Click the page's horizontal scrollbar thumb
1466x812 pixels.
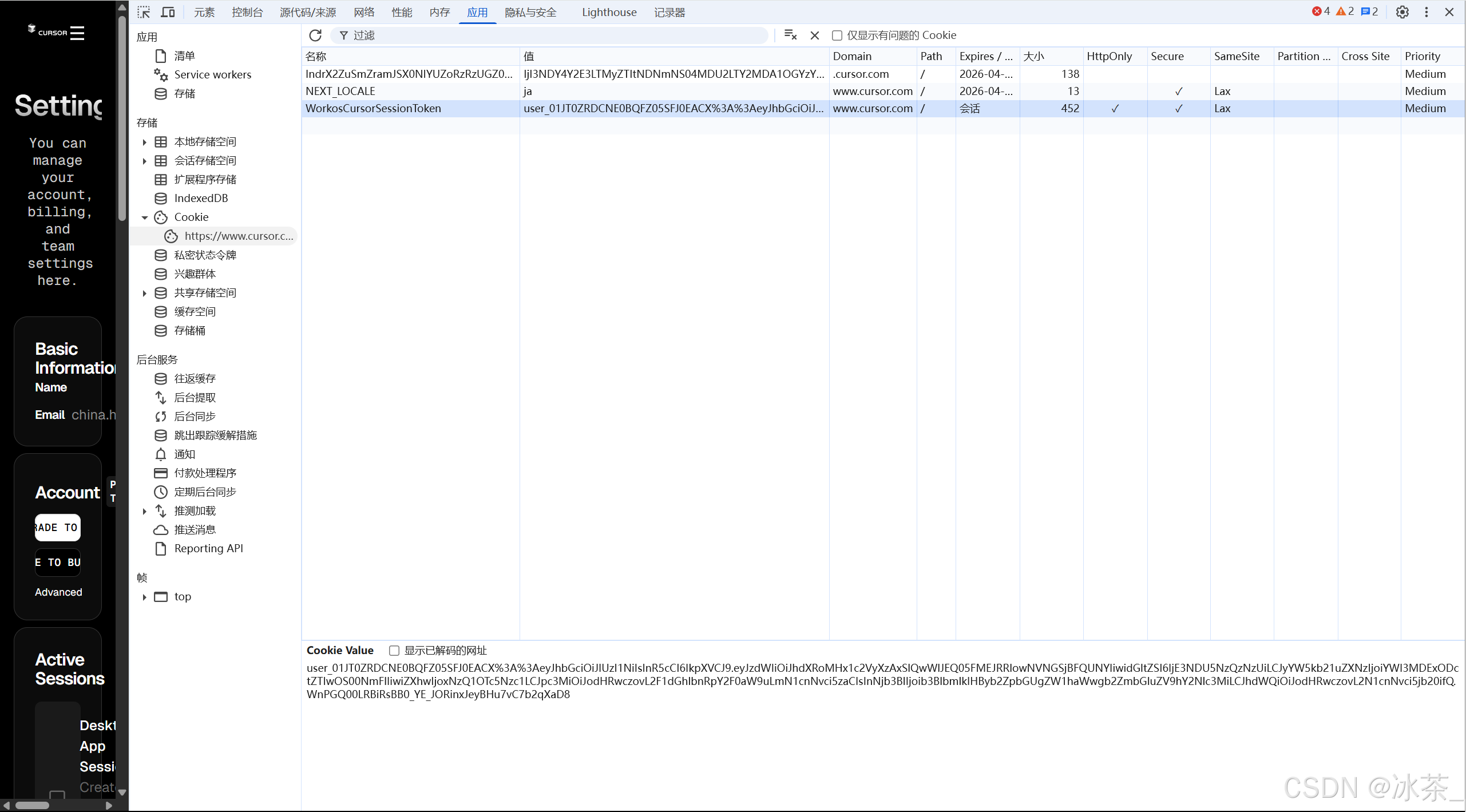[x=32, y=805]
